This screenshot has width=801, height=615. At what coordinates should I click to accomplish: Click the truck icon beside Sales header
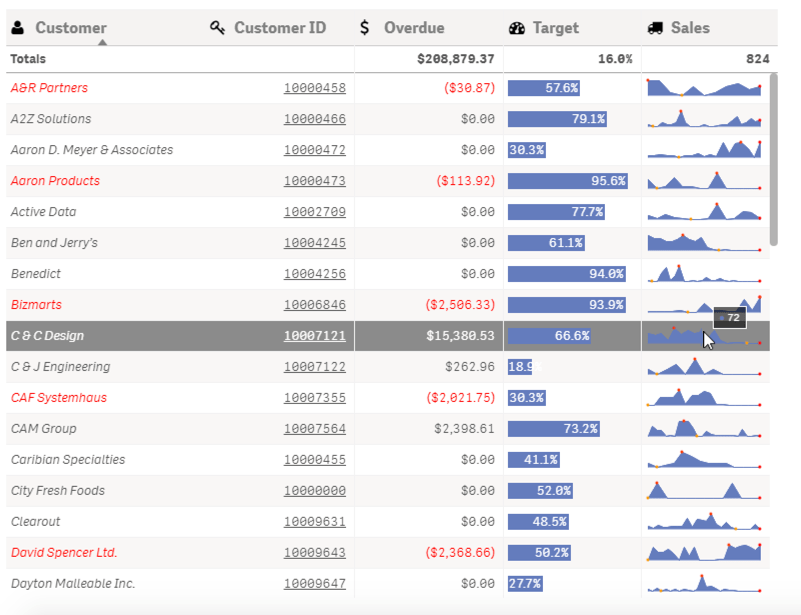(655, 28)
